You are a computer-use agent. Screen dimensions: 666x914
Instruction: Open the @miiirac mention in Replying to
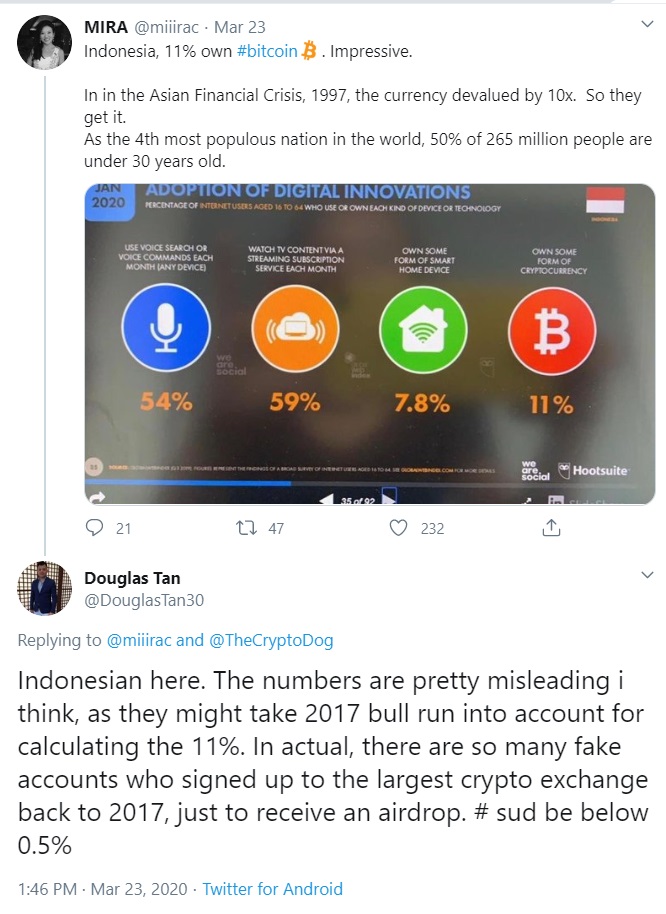click(139, 640)
